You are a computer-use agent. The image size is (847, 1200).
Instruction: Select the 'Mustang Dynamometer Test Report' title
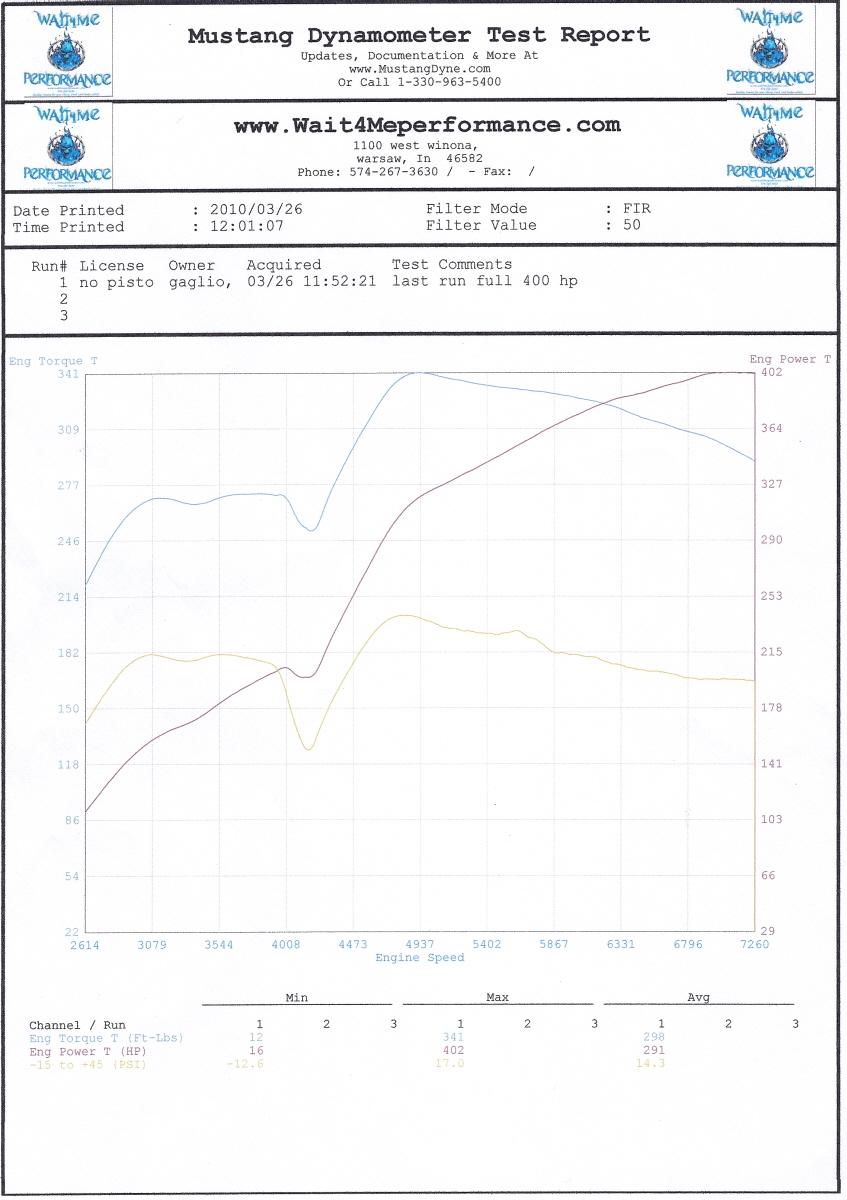click(x=419, y=36)
